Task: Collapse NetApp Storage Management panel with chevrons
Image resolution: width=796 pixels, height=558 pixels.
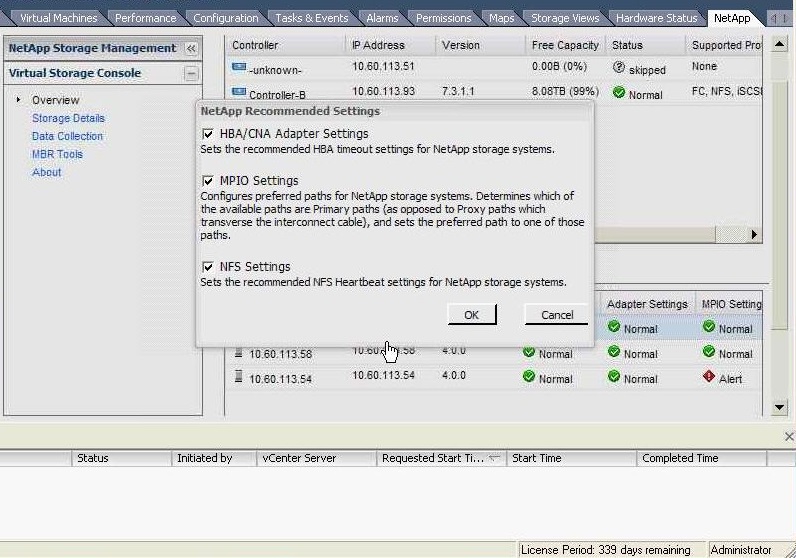Action: coord(191,49)
